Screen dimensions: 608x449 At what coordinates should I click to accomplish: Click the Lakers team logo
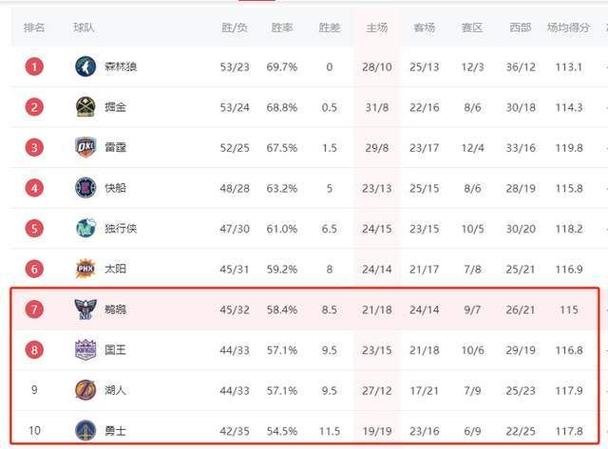pyautogui.click(x=85, y=390)
